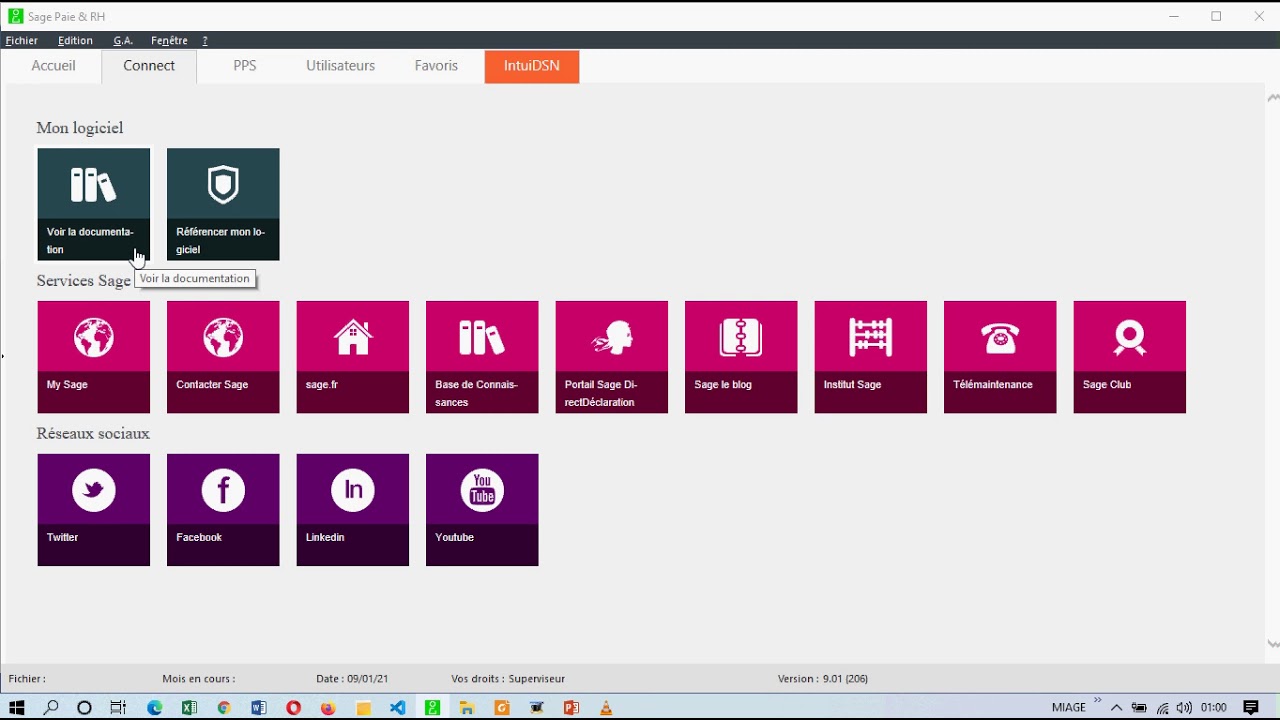The width and height of the screenshot is (1280, 720).
Task: Open the Utilisateurs tab
Action: click(x=340, y=66)
